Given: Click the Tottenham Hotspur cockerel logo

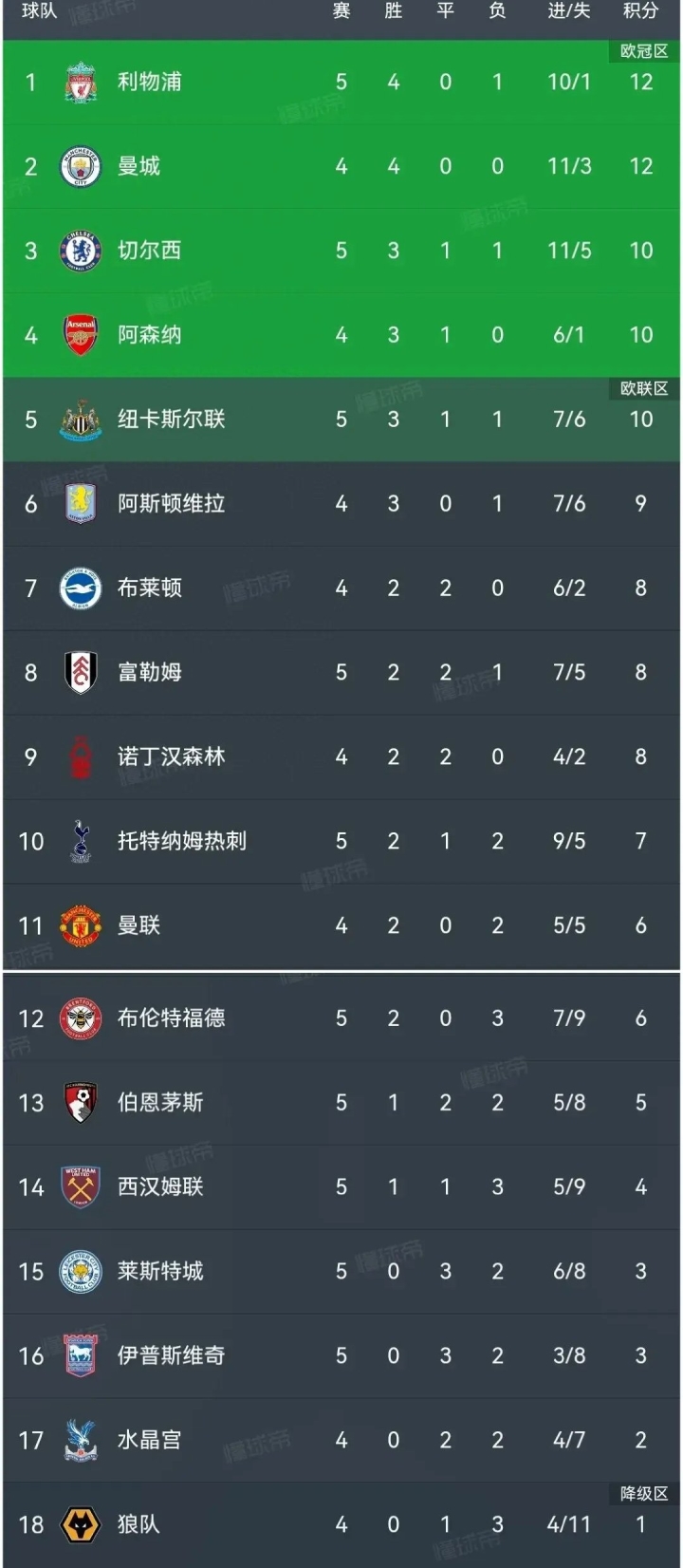Looking at the screenshot, I should (81, 841).
